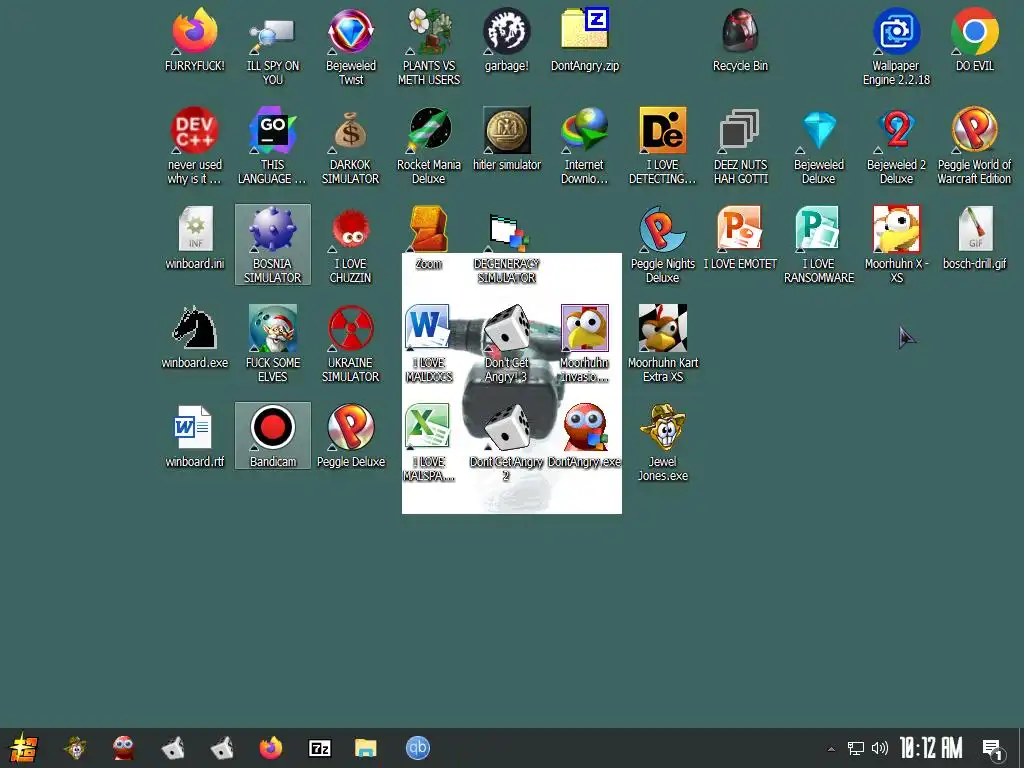Select the bosch-drill.gif file
Image resolution: width=1024 pixels, height=768 pixels.
pyautogui.click(x=974, y=237)
